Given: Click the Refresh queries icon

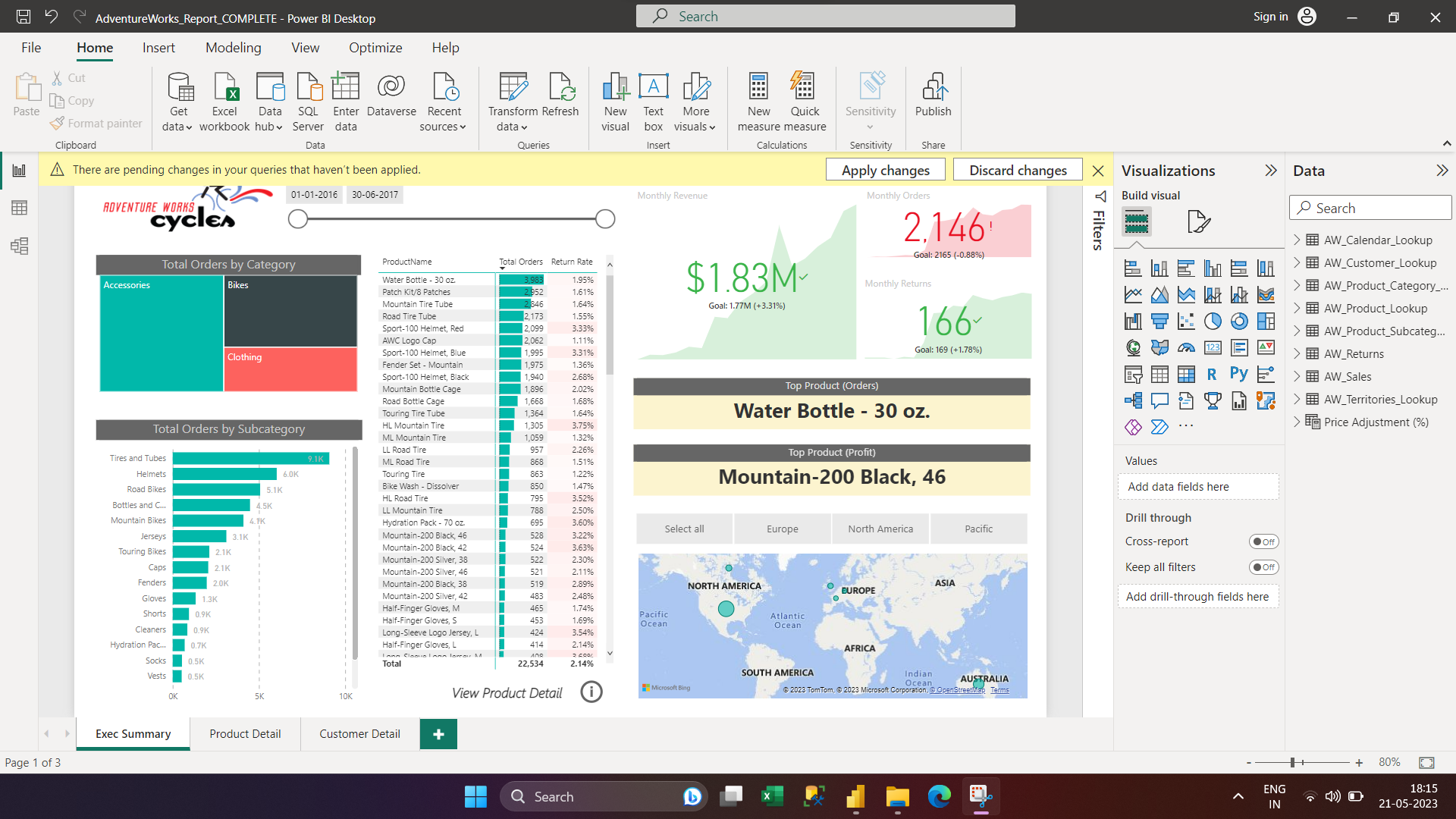Looking at the screenshot, I should 560,96.
